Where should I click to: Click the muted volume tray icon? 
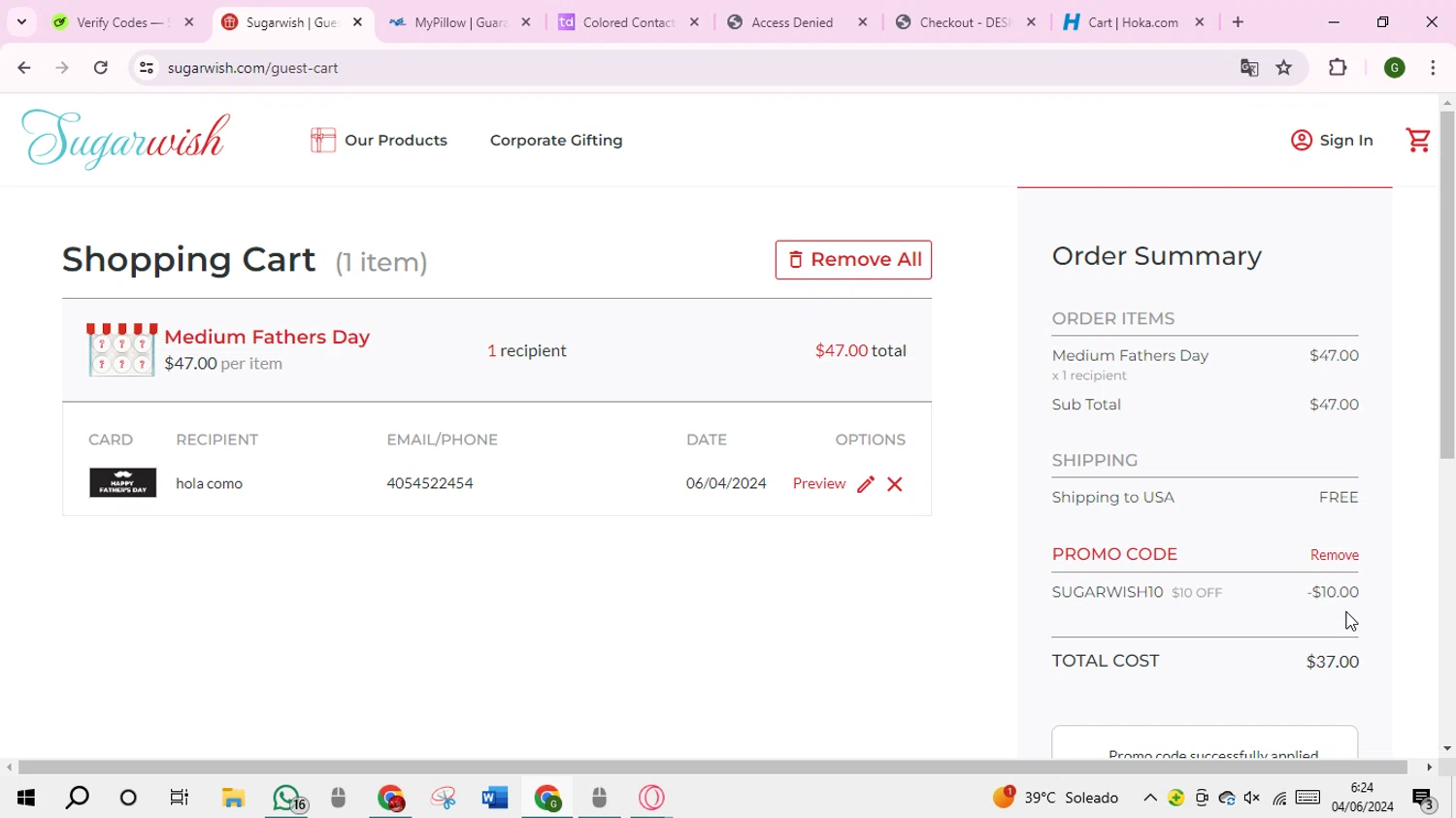[x=1252, y=798]
